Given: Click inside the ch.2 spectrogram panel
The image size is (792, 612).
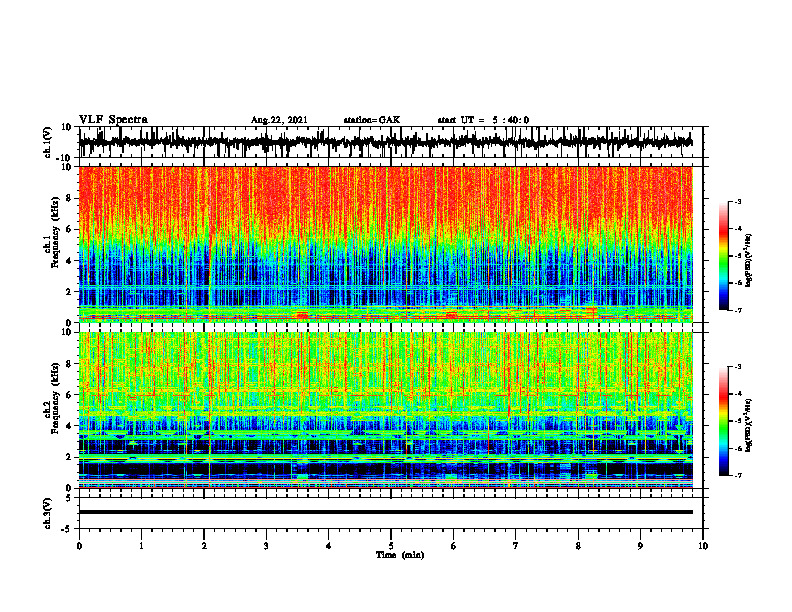Looking at the screenshot, I should pos(385,410).
